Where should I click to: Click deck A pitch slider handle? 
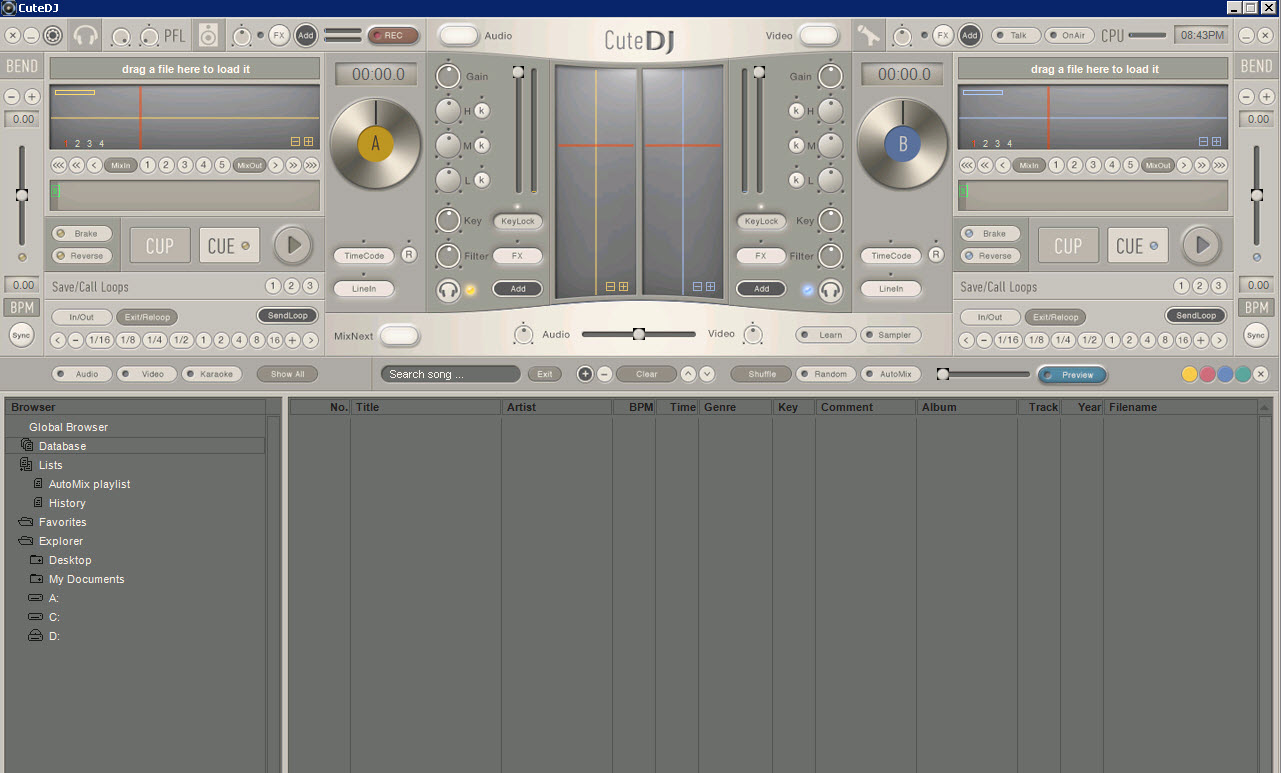click(x=22, y=195)
